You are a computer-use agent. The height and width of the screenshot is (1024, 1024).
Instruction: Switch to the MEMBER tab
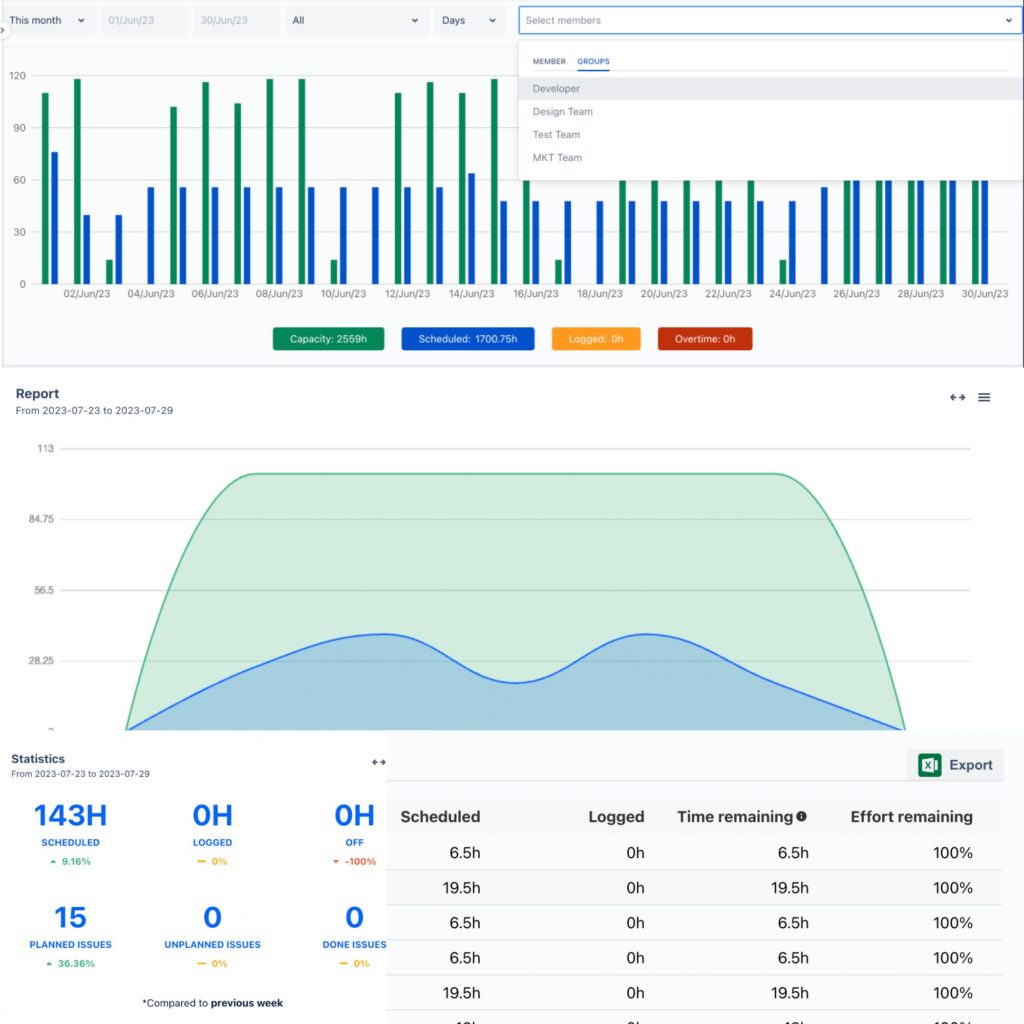click(x=549, y=61)
